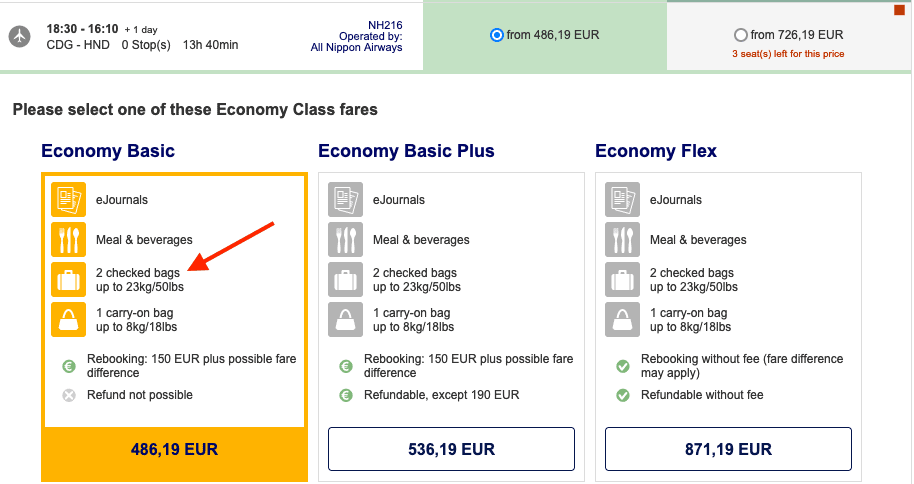Image resolution: width=914 pixels, height=484 pixels.
Task: Click the red corner marker at top right
Action: pos(899,10)
